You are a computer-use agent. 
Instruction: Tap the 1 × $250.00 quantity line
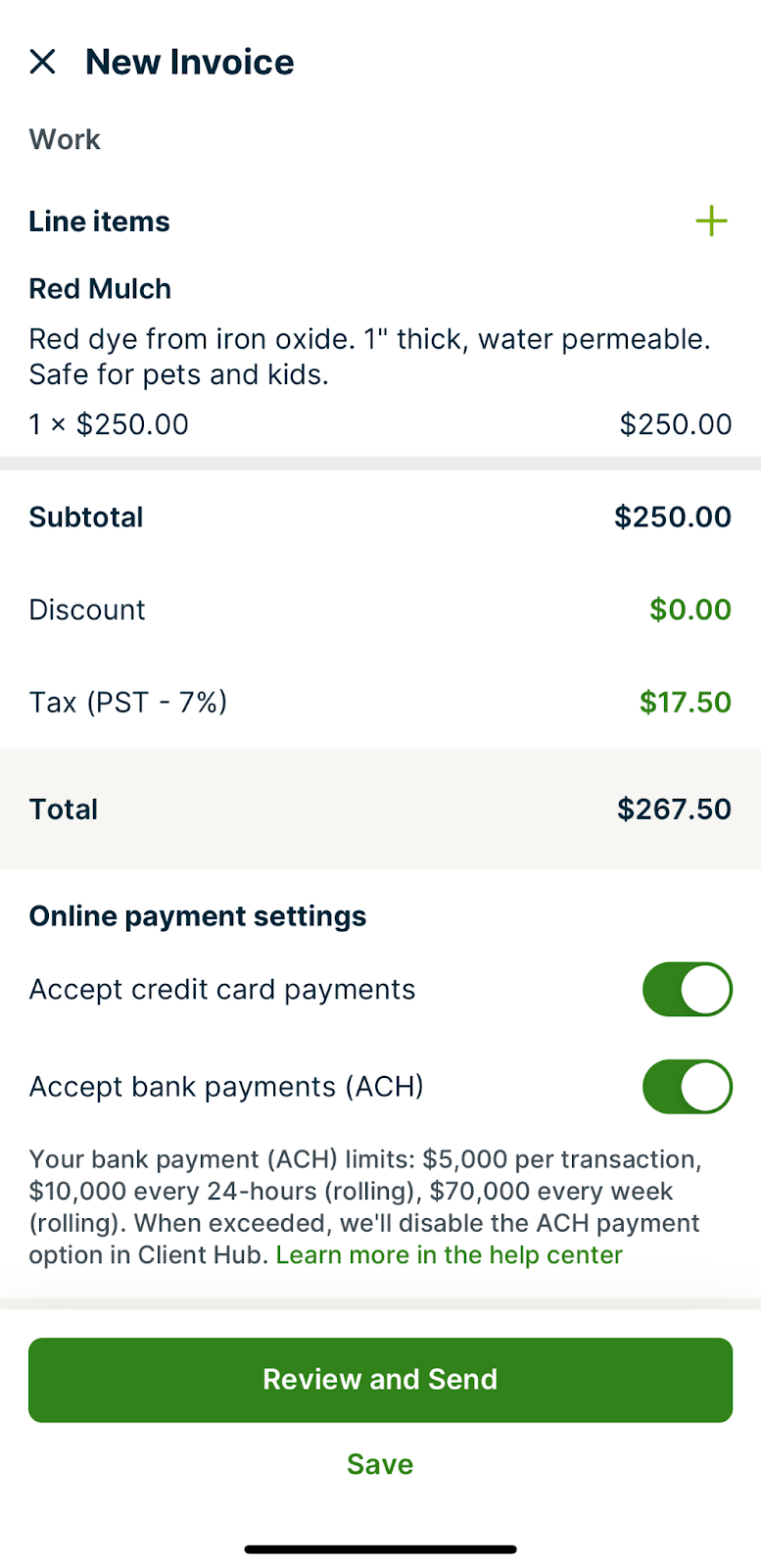tap(109, 424)
